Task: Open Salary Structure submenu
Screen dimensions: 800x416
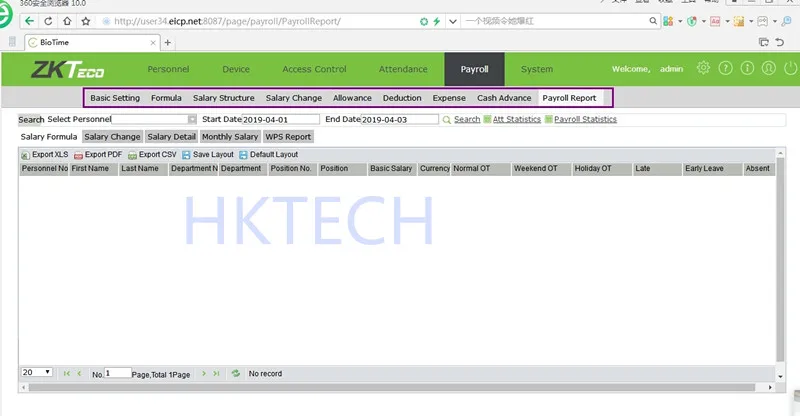Action: 223,98
